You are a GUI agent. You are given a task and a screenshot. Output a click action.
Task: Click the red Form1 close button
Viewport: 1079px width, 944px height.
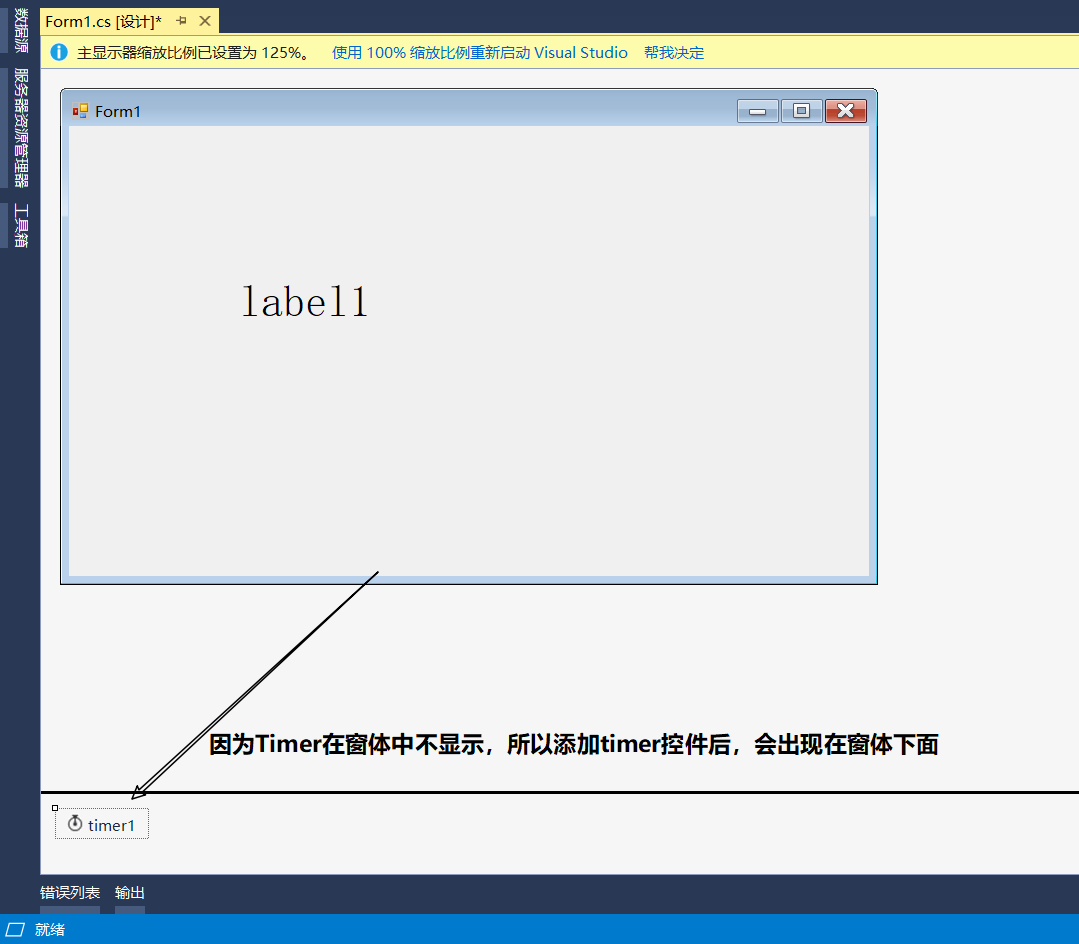[x=846, y=111]
